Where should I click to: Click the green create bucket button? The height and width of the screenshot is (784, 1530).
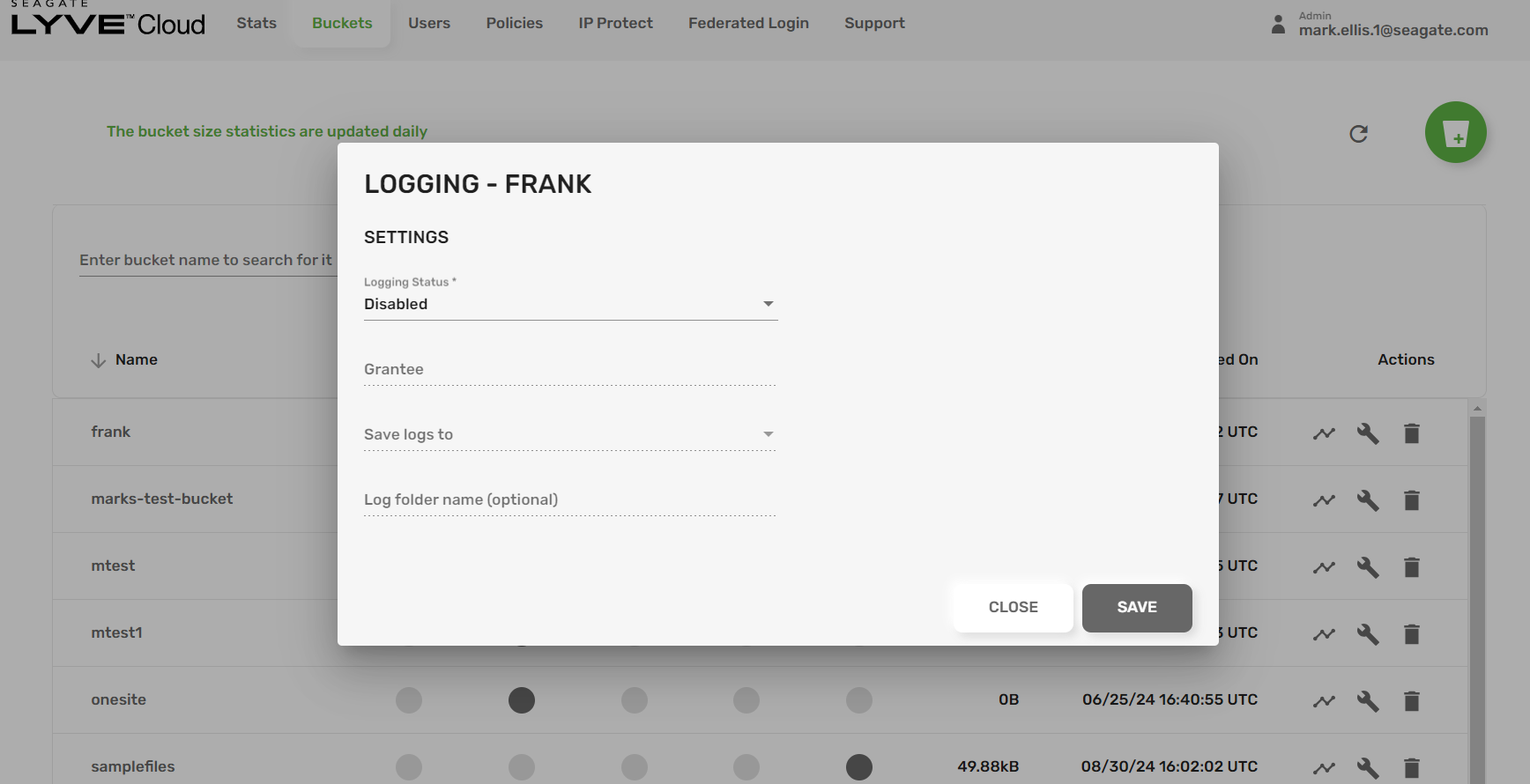tap(1455, 133)
